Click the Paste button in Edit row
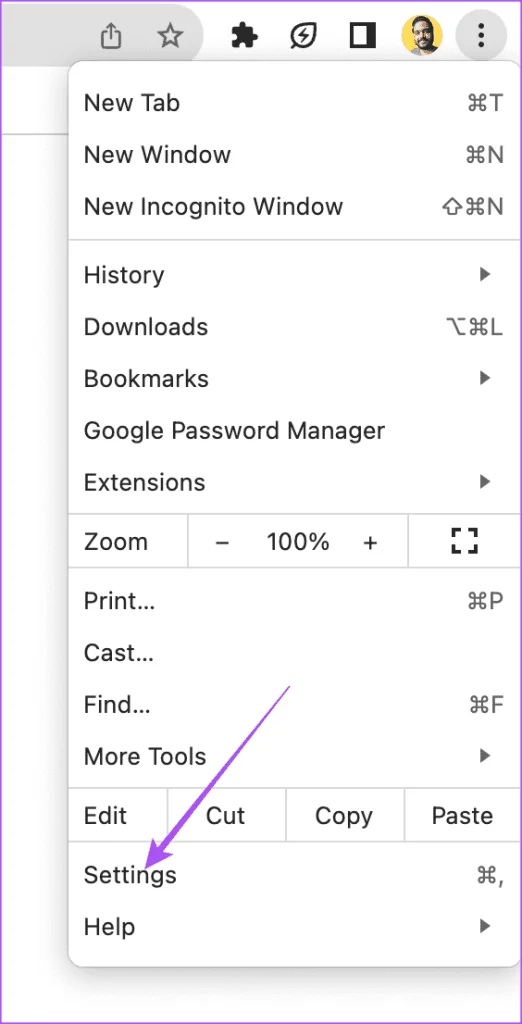 coord(463,815)
